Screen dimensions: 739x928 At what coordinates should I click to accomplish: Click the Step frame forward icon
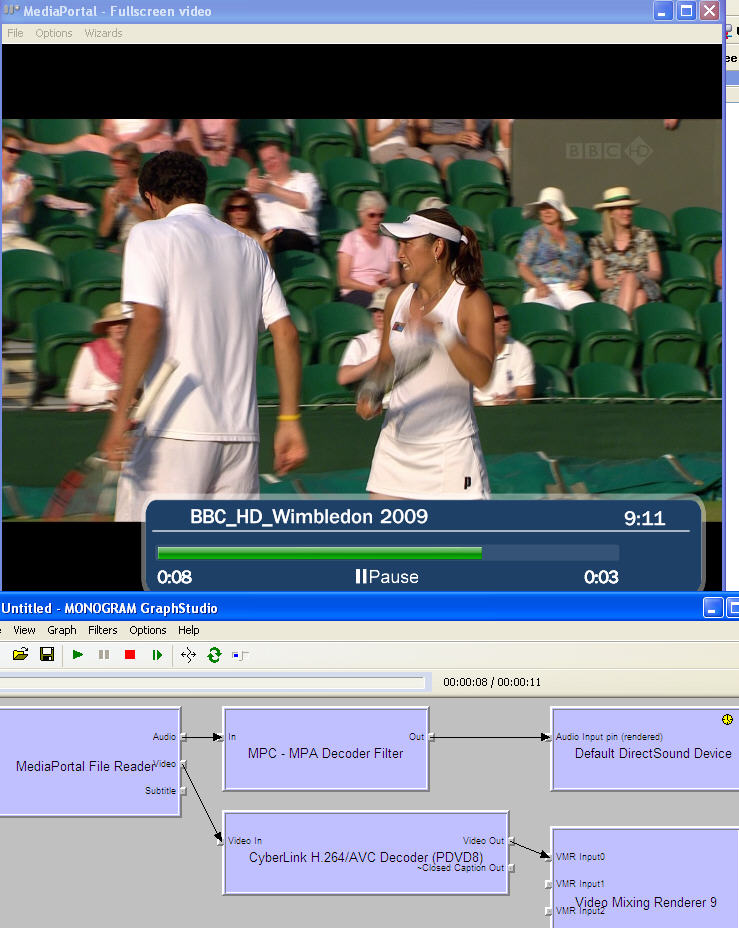point(157,655)
